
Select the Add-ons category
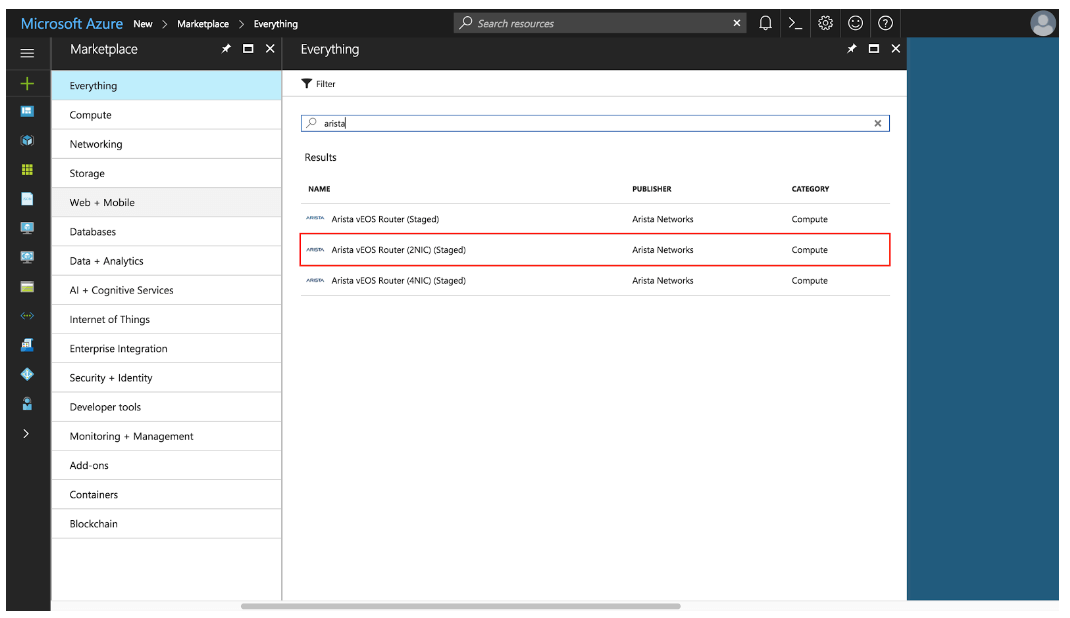pos(167,466)
